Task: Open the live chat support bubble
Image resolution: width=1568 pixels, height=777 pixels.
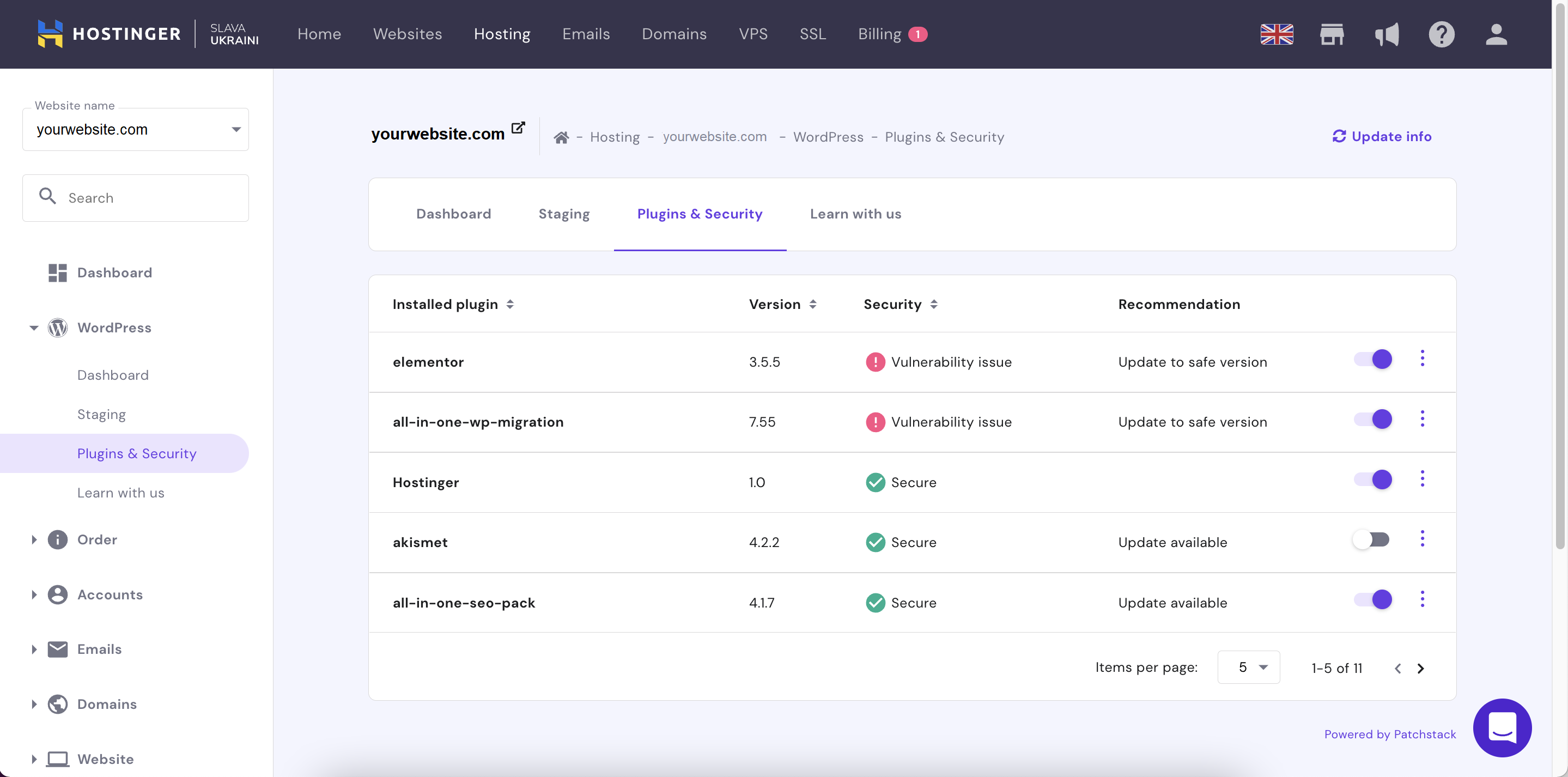Action: [x=1502, y=727]
